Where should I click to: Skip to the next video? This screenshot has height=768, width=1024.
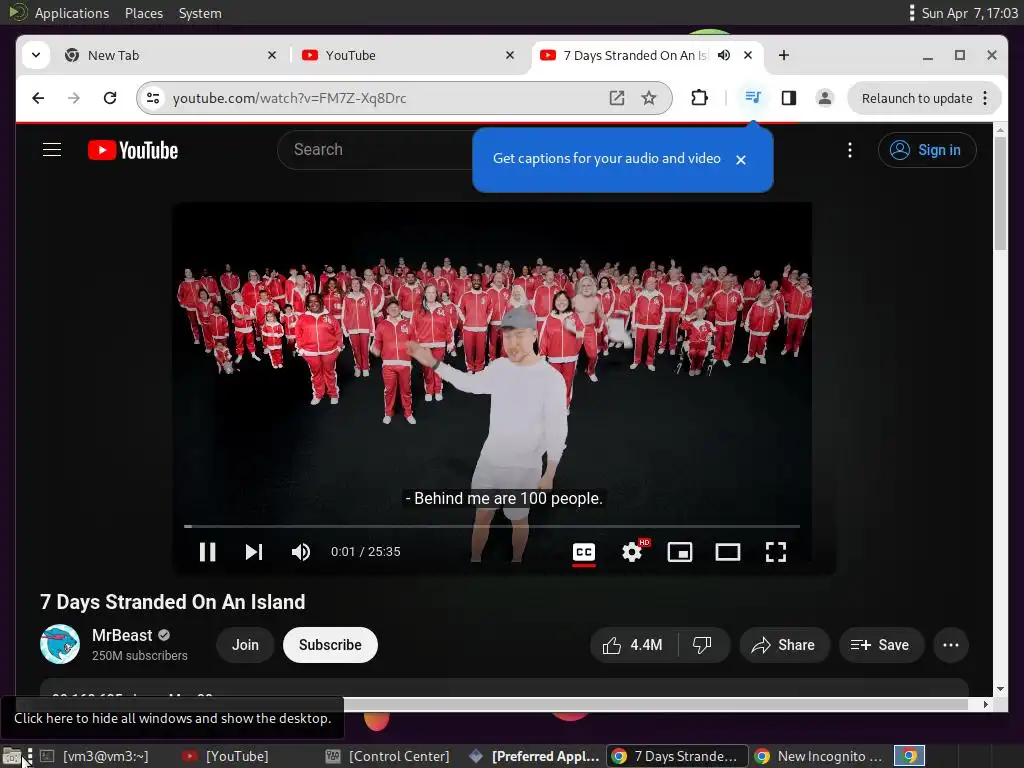click(x=254, y=552)
